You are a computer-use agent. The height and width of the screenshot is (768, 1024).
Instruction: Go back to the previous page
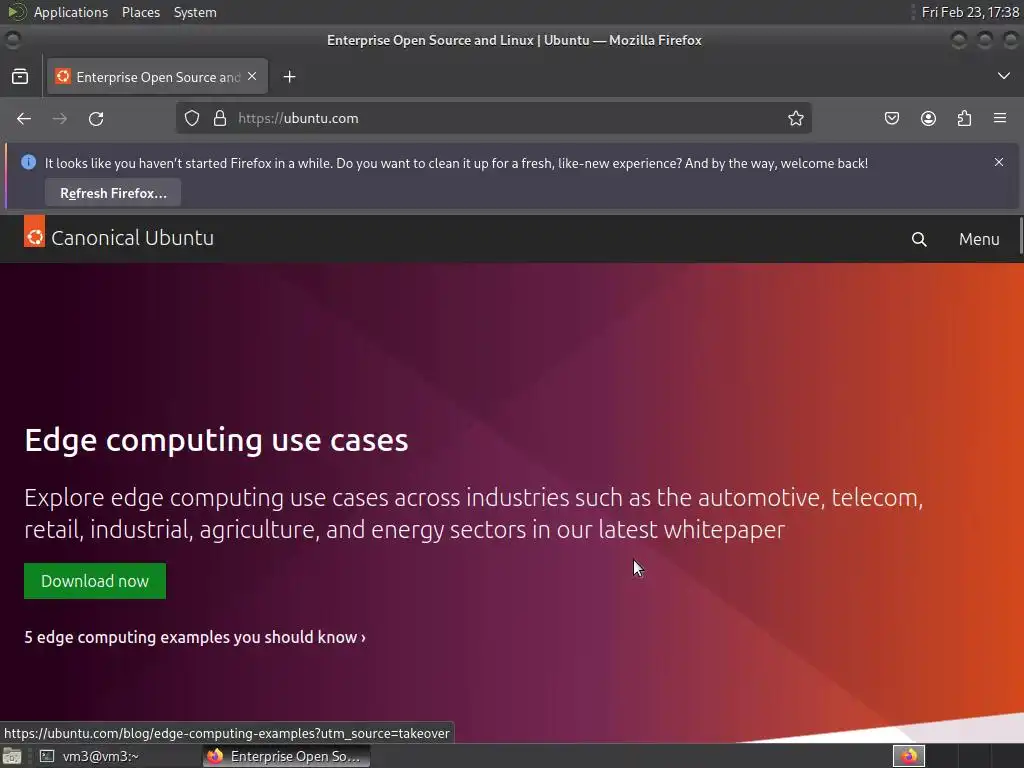click(x=24, y=119)
